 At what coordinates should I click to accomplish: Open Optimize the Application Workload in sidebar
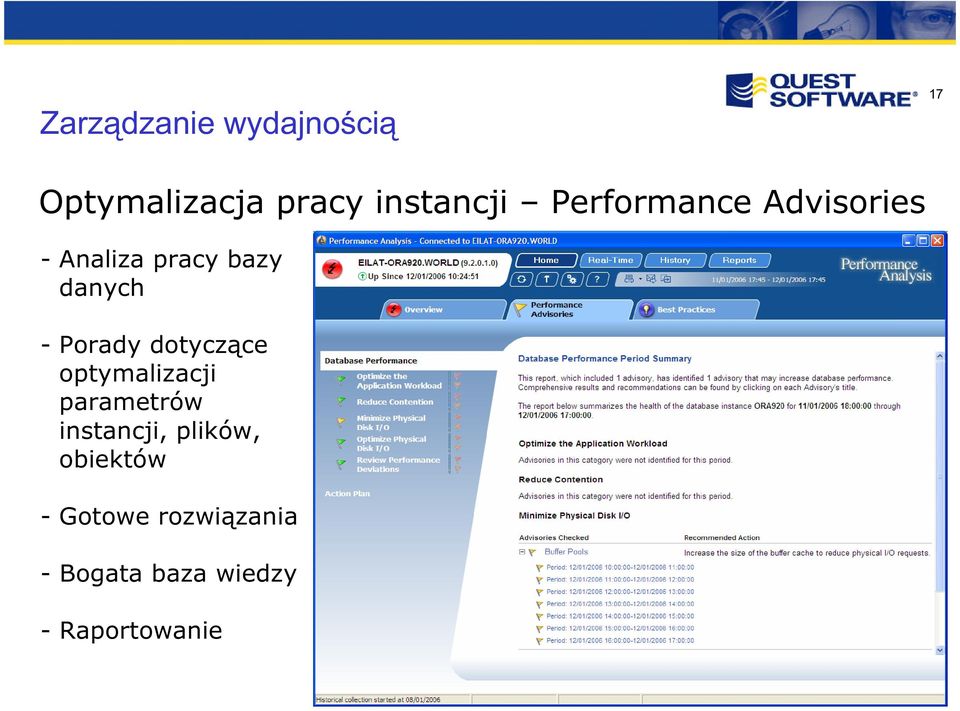pyautogui.click(x=399, y=381)
